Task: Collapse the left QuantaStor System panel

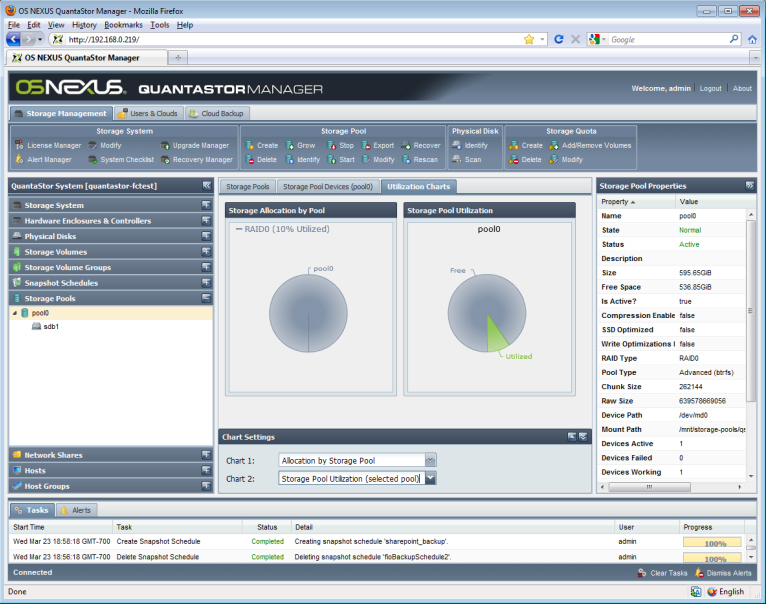Action: pos(207,186)
